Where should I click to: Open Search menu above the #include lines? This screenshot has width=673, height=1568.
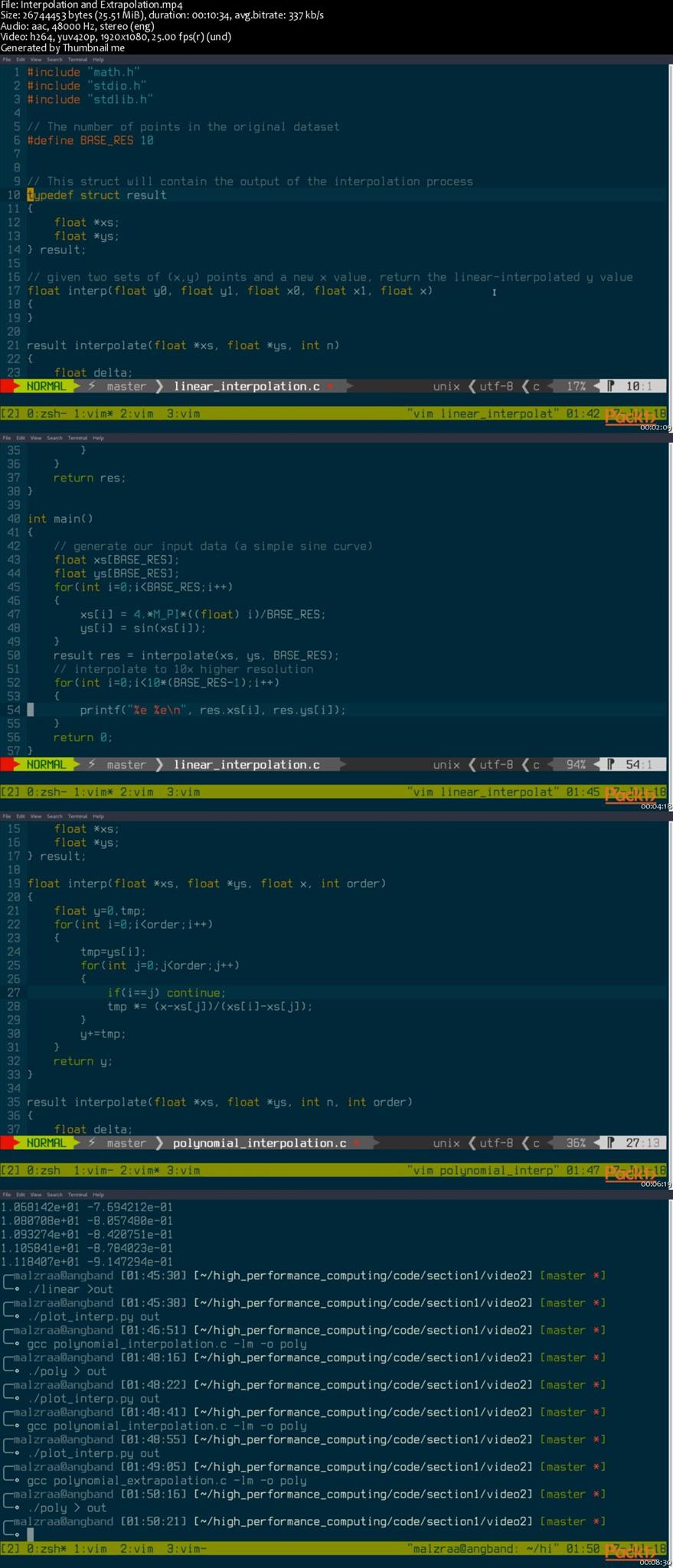54,60
